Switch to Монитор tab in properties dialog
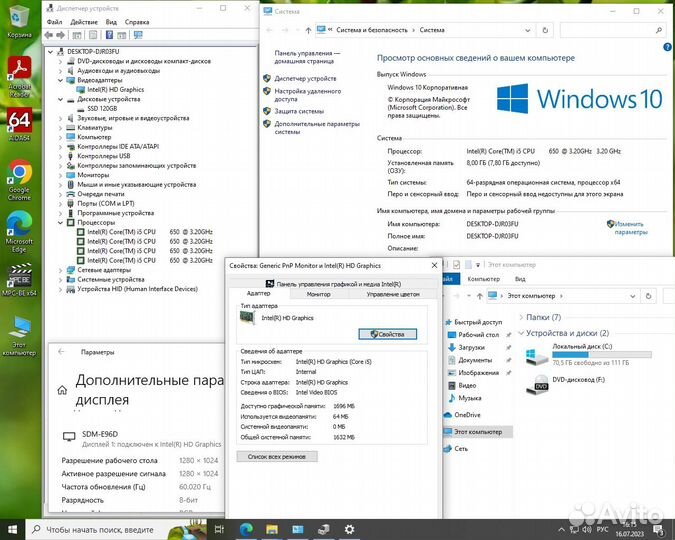 tap(319, 294)
